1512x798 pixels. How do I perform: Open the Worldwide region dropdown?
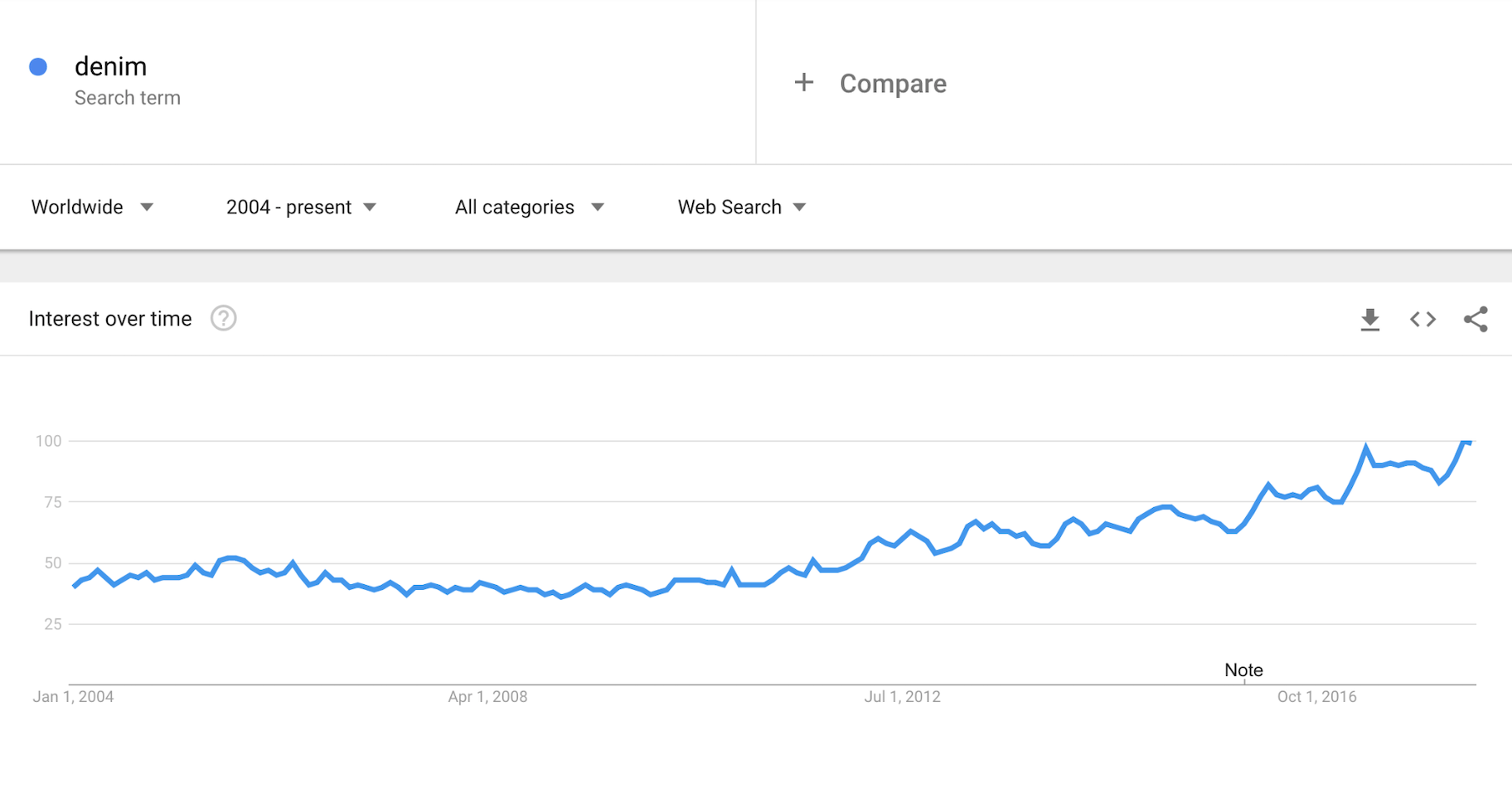tap(92, 207)
